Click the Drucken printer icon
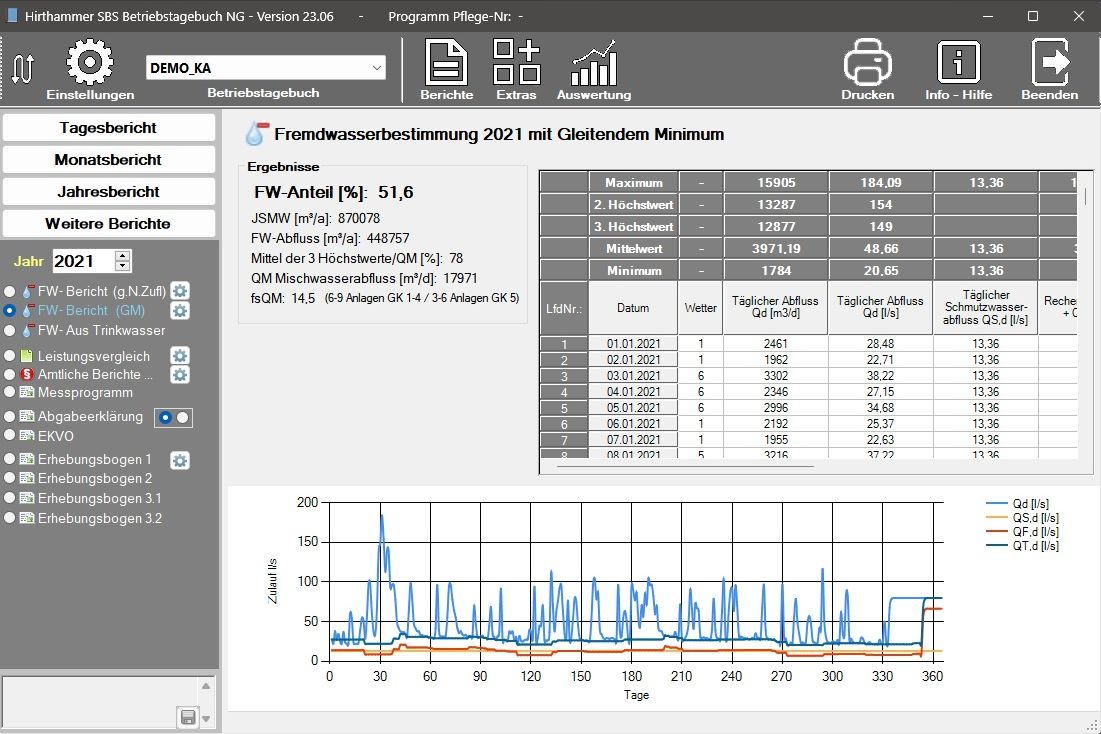Screen dimensions: 1101x734 point(867,63)
